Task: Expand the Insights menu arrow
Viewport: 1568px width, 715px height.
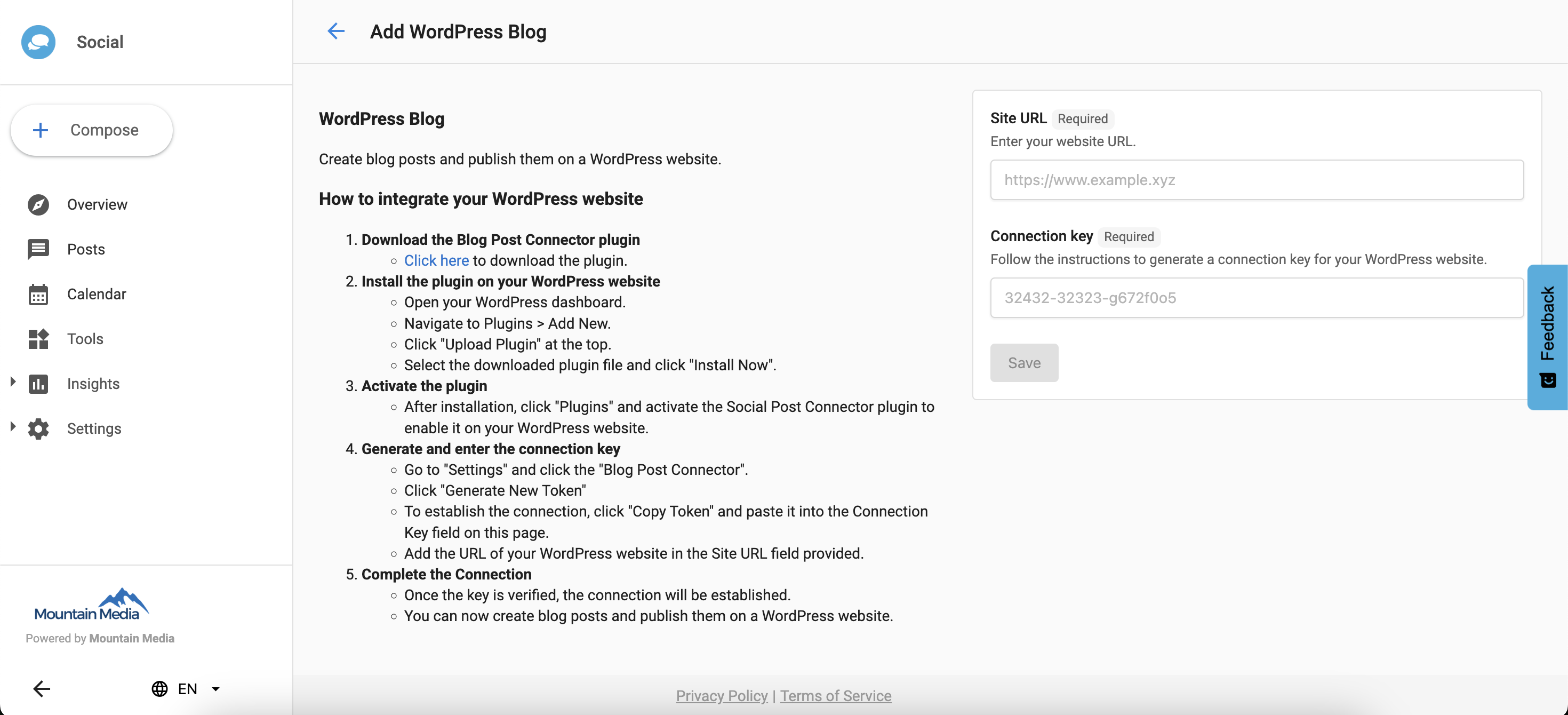Action: 13,382
